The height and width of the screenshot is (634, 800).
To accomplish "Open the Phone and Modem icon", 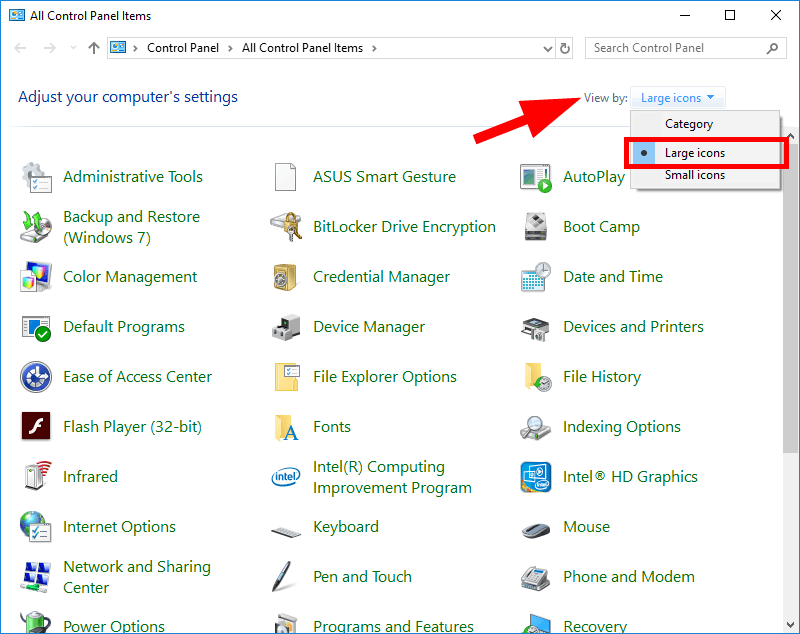I will pos(535,578).
